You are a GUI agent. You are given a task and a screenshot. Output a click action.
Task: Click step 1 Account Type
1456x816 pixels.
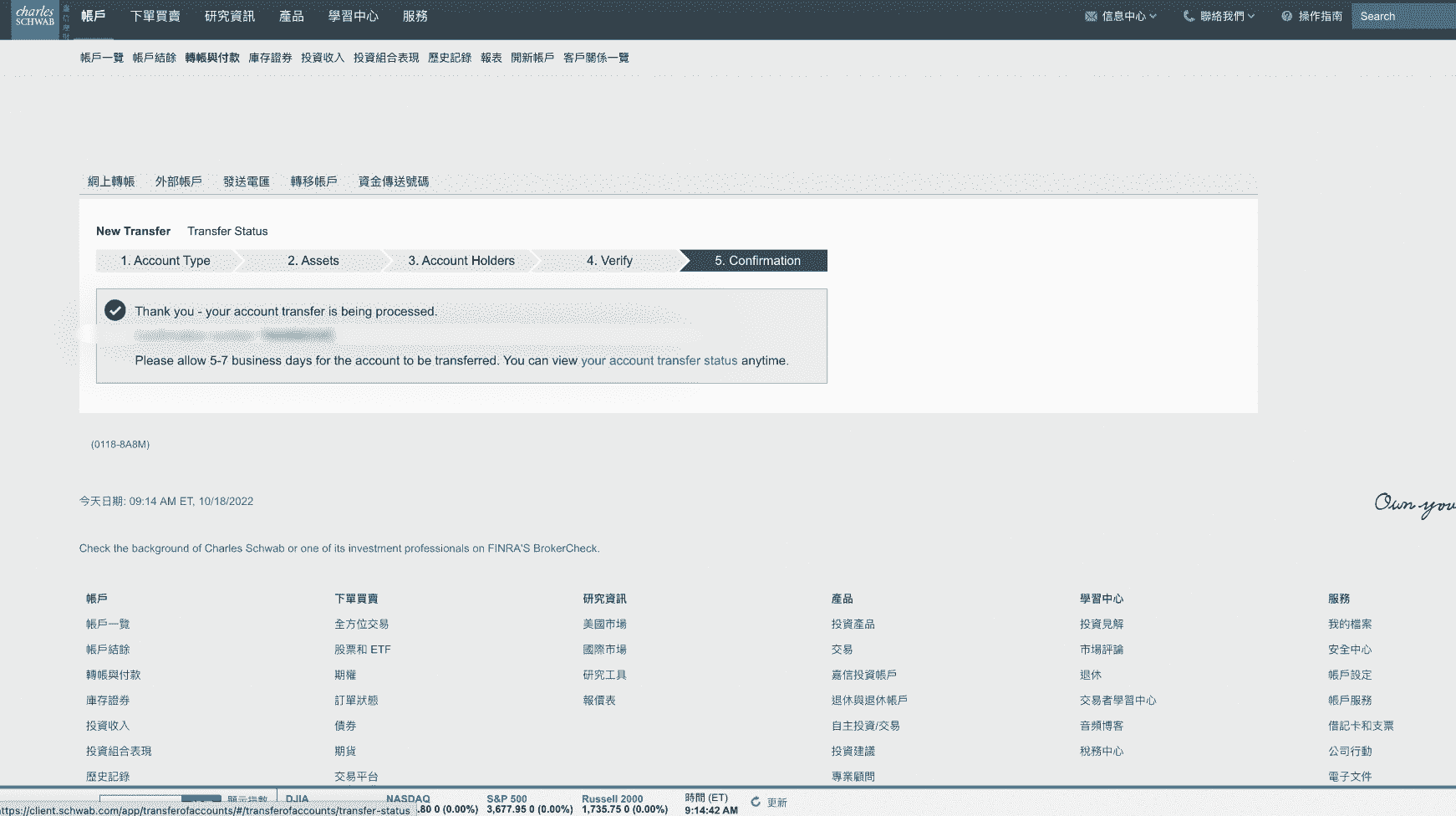coord(165,261)
